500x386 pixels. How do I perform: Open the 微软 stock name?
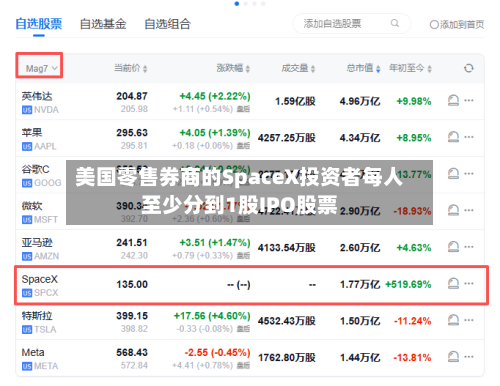point(32,206)
